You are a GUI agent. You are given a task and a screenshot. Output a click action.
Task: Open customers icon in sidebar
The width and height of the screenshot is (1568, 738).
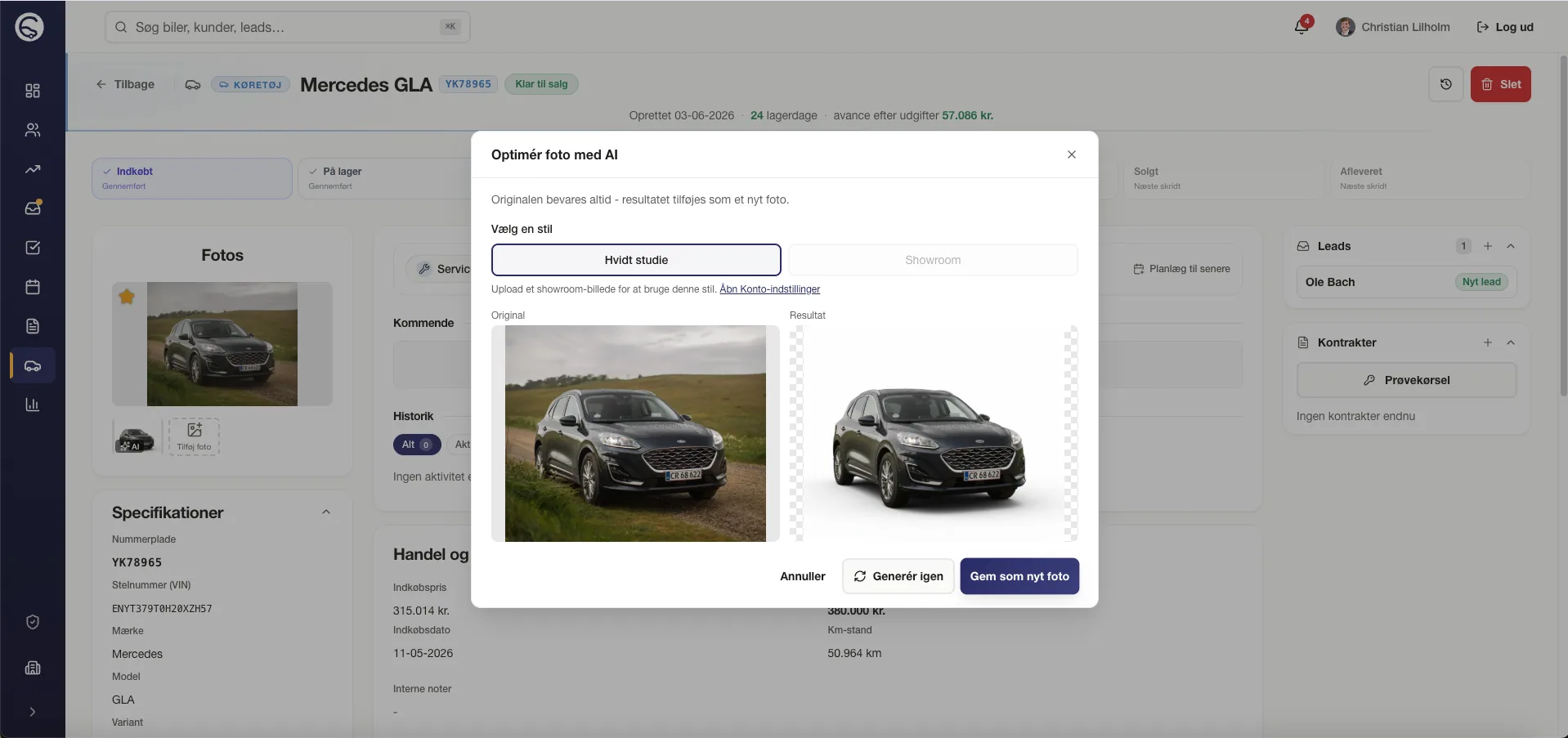(33, 130)
